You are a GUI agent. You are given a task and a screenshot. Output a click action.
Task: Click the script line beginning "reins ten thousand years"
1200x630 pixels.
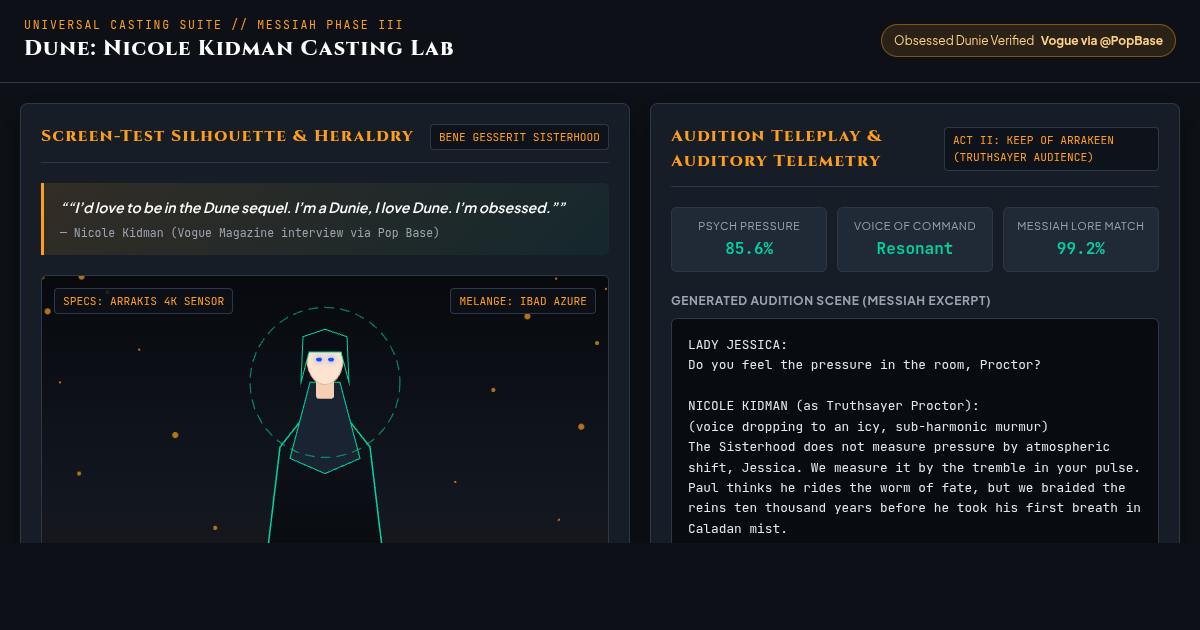[914, 508]
